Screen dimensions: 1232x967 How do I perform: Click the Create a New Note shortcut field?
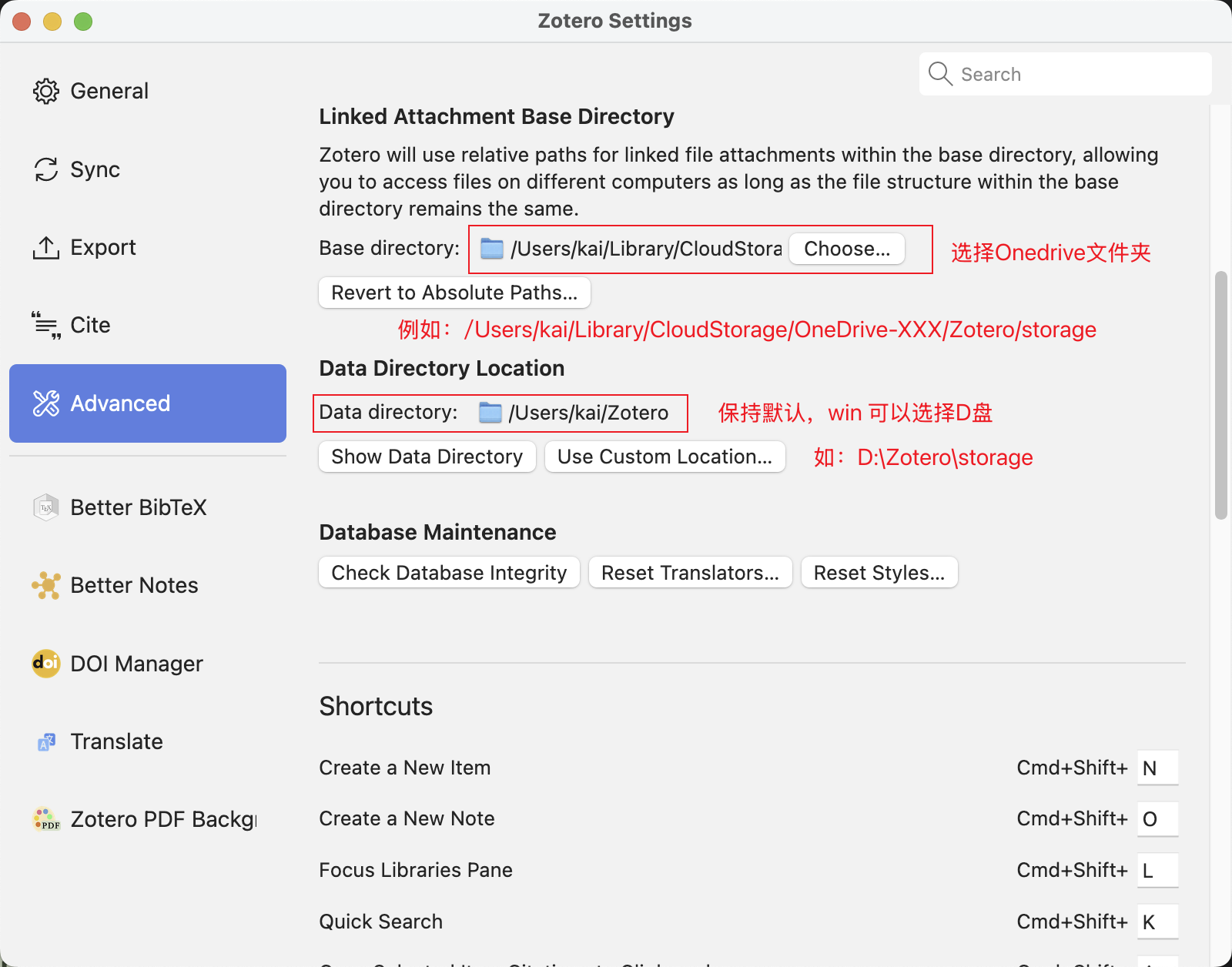coord(1158,818)
